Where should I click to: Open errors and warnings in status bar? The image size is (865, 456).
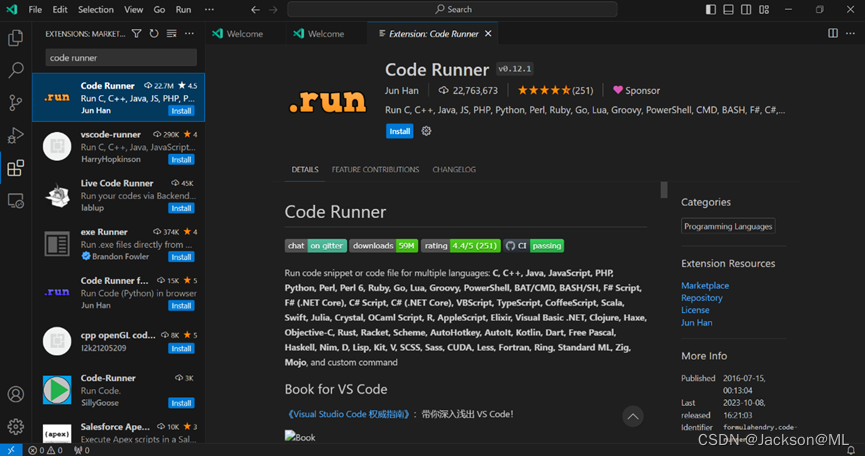45,450
